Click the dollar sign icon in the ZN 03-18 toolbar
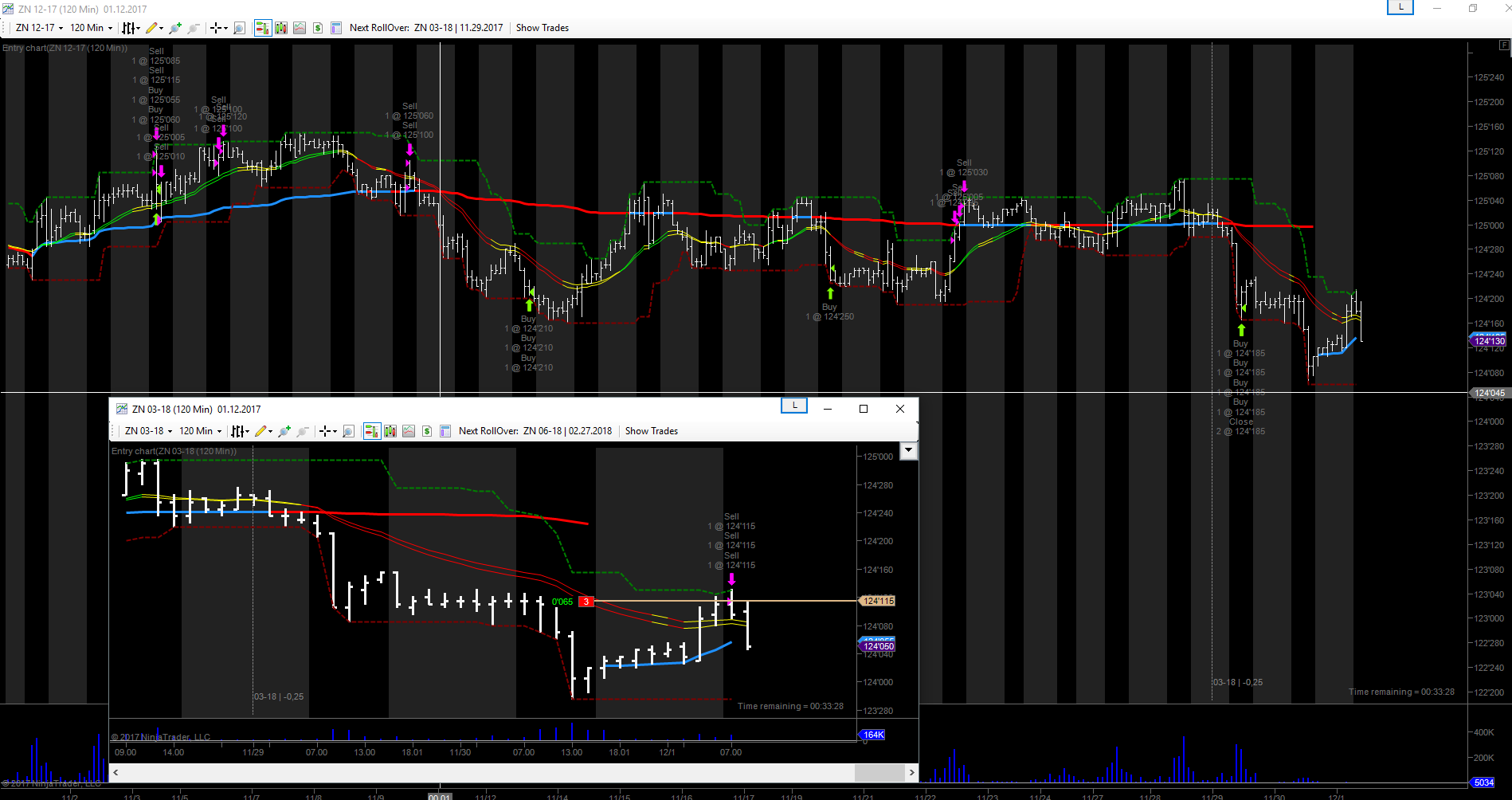 point(427,431)
